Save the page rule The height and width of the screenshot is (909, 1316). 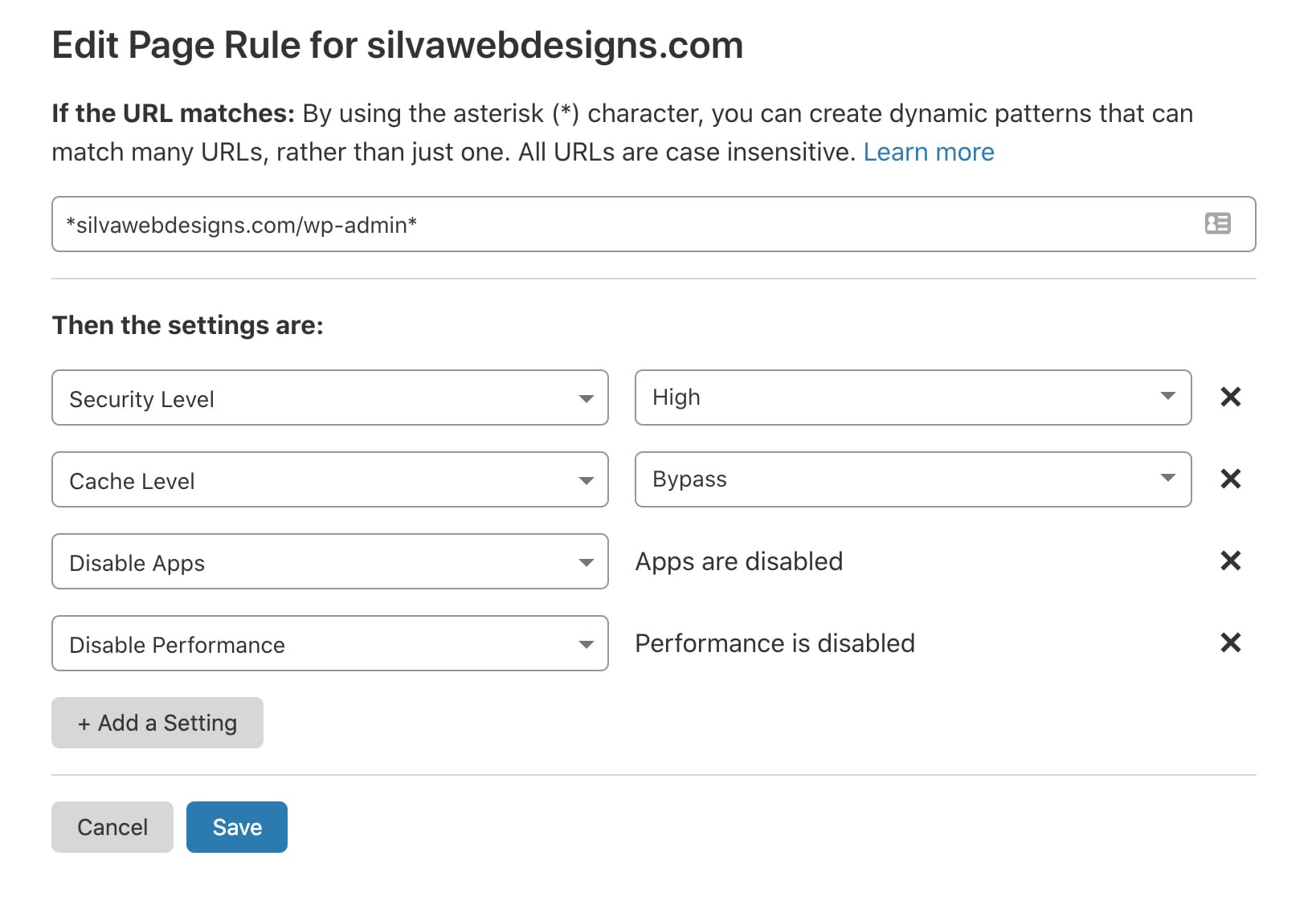[x=237, y=827]
